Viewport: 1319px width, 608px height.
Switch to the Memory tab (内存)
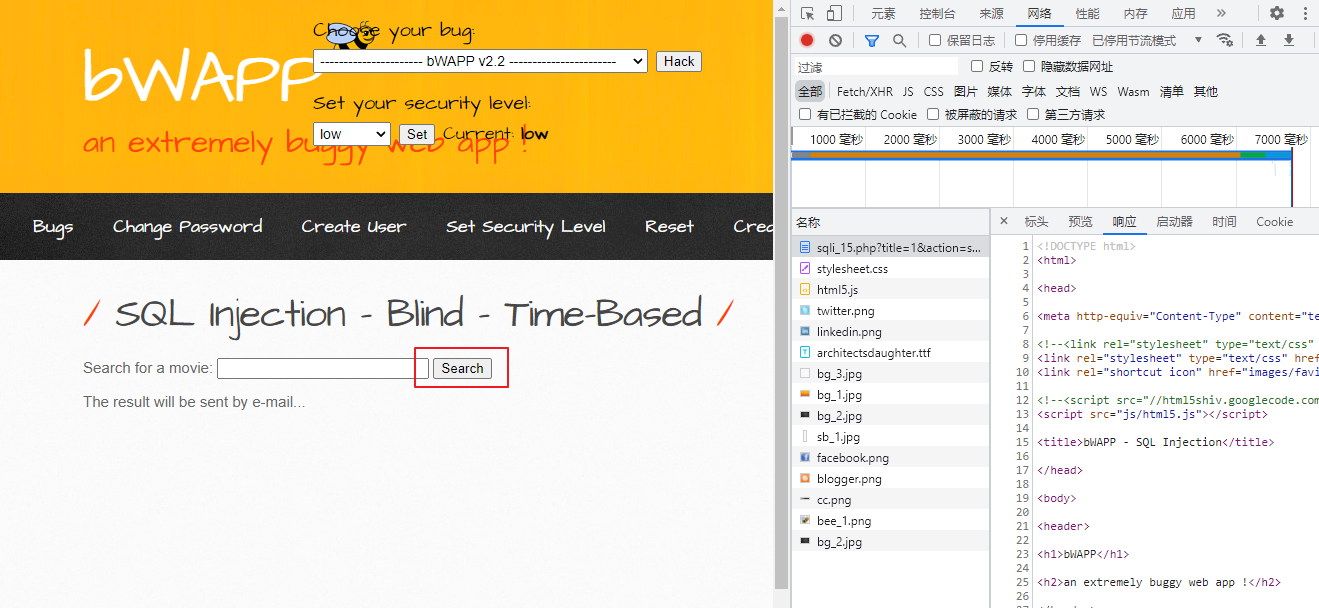tap(1135, 13)
